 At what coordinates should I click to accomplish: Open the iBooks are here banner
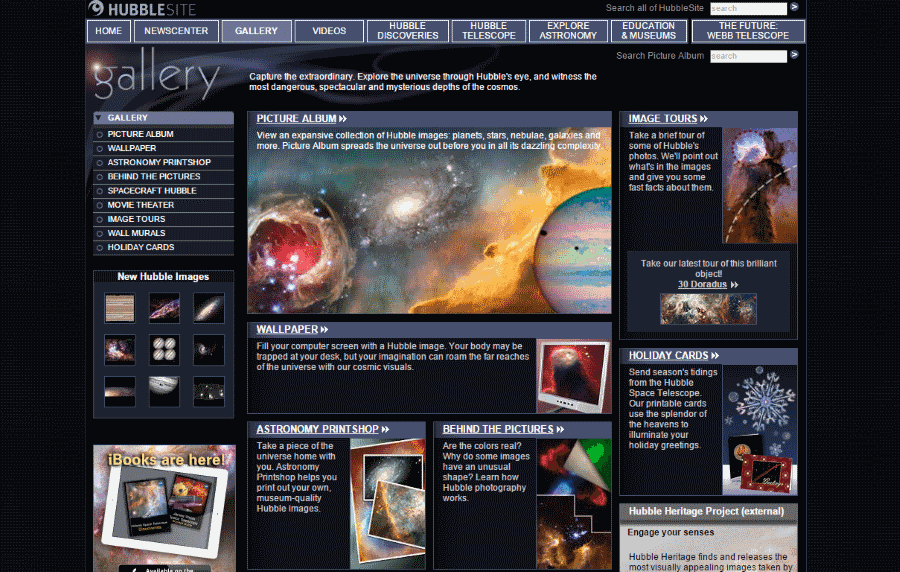[x=164, y=508]
